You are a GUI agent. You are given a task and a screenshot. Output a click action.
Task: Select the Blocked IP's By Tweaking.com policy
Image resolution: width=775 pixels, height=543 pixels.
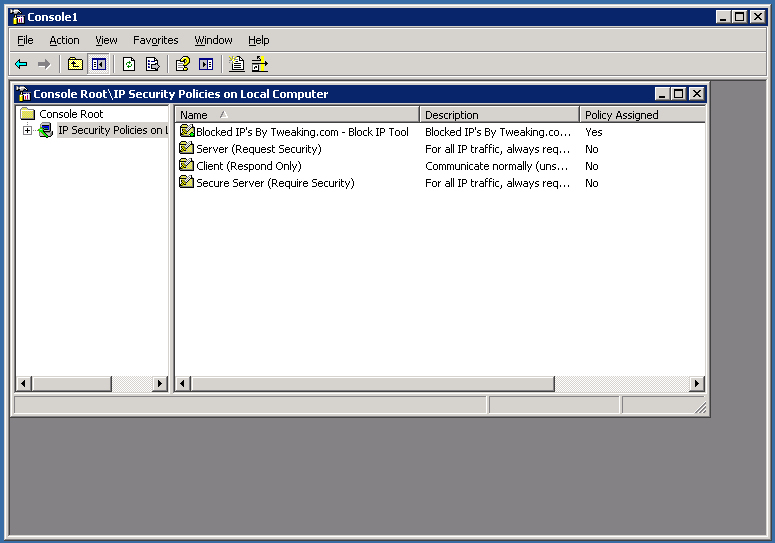pos(301,132)
